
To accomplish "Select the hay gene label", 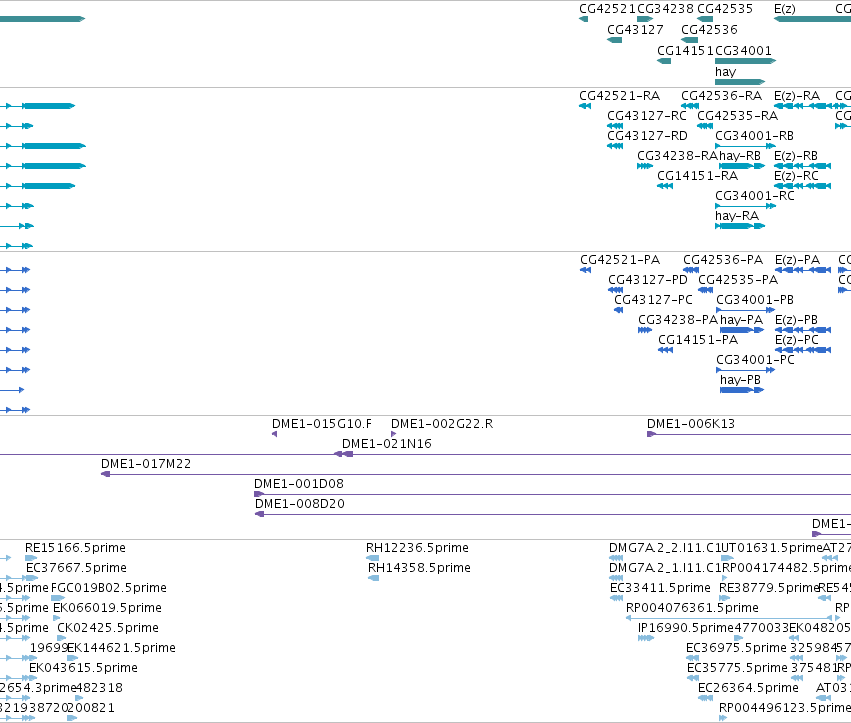I will coord(726,72).
